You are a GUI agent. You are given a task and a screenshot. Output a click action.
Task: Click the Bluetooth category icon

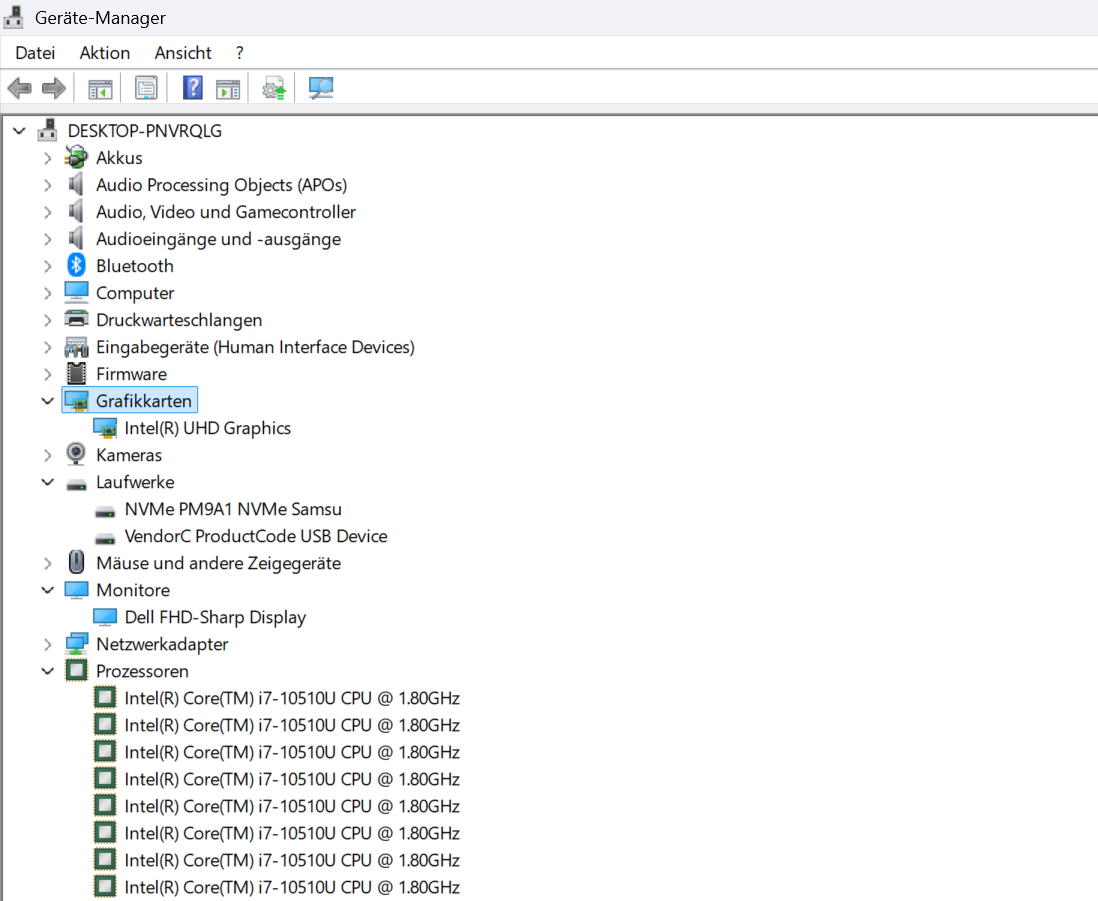click(x=76, y=265)
